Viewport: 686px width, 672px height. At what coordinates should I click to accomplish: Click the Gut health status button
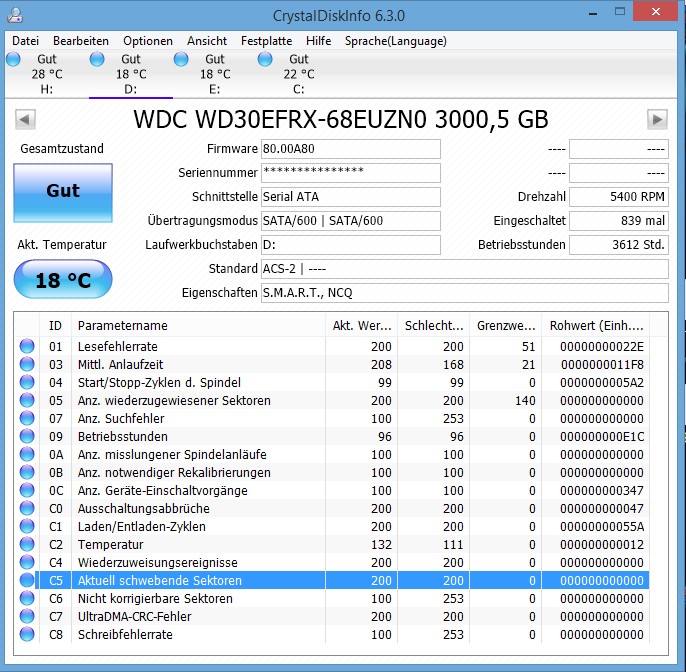coord(63,192)
